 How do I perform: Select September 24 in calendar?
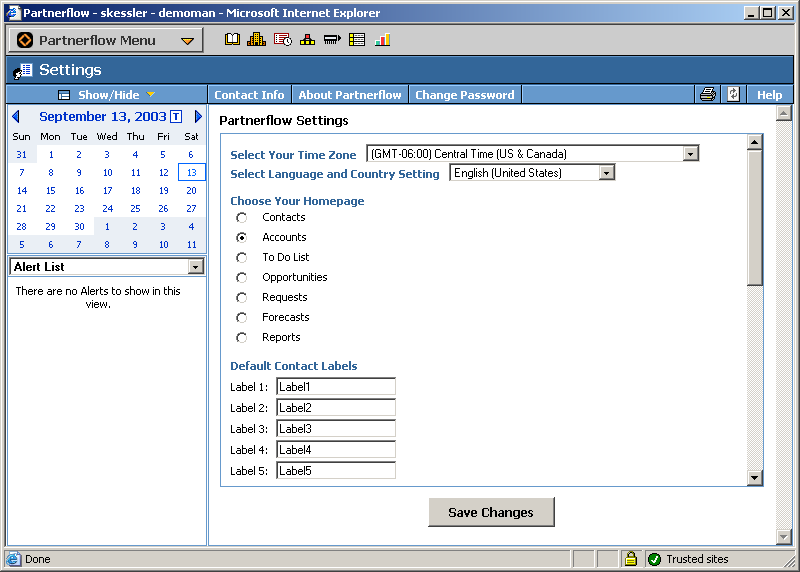click(107, 209)
